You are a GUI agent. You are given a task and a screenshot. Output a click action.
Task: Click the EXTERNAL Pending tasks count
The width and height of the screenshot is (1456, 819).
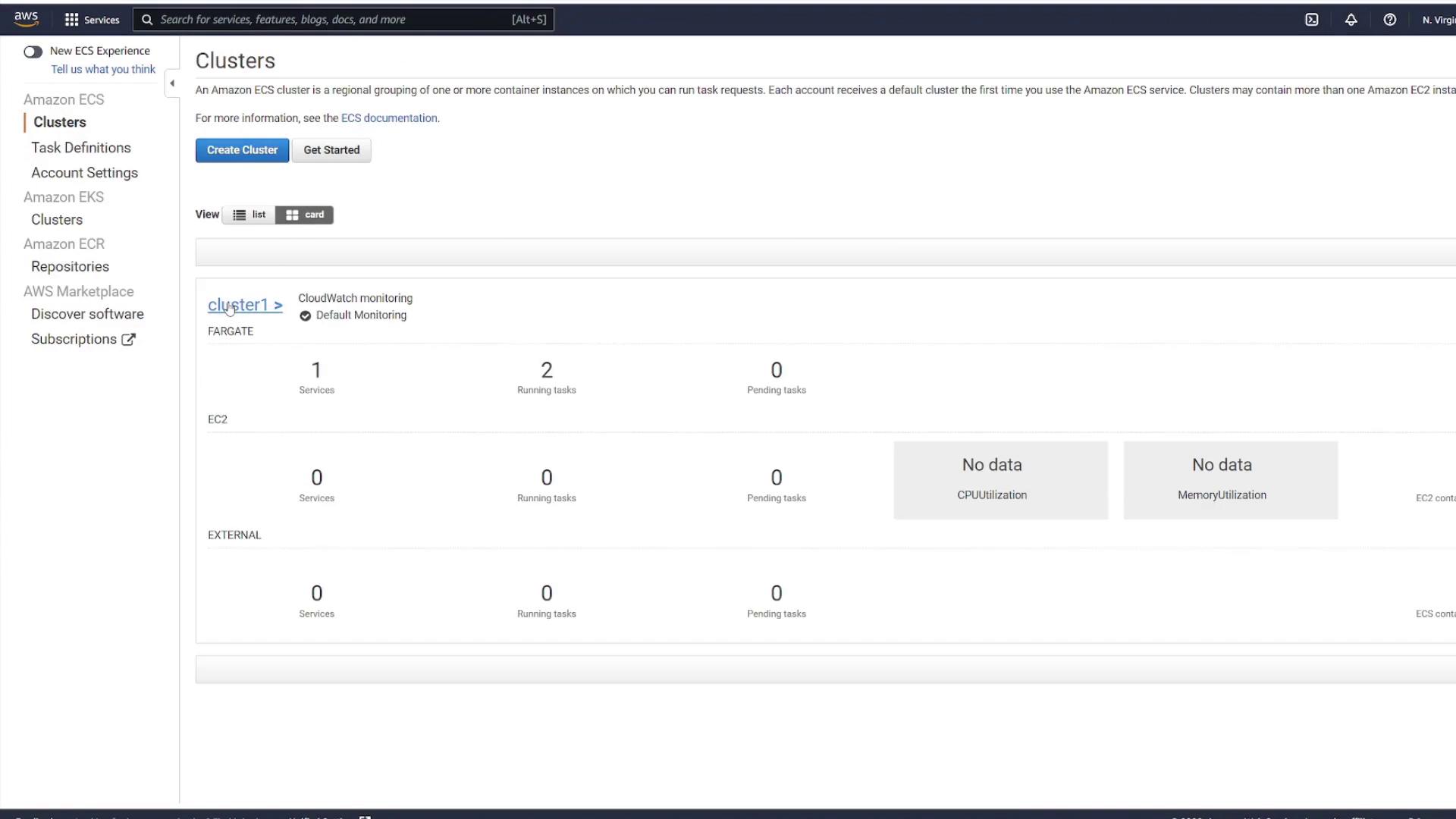(777, 593)
